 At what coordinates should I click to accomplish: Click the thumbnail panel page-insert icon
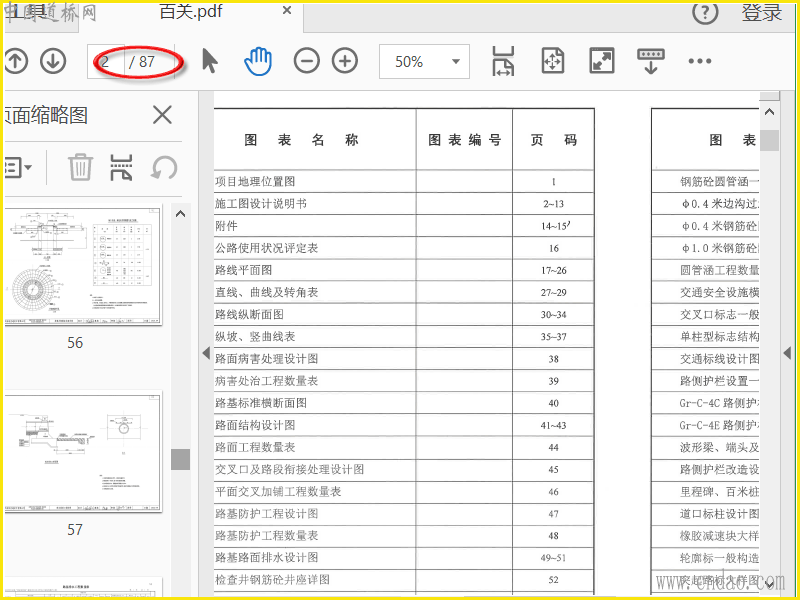point(121,167)
